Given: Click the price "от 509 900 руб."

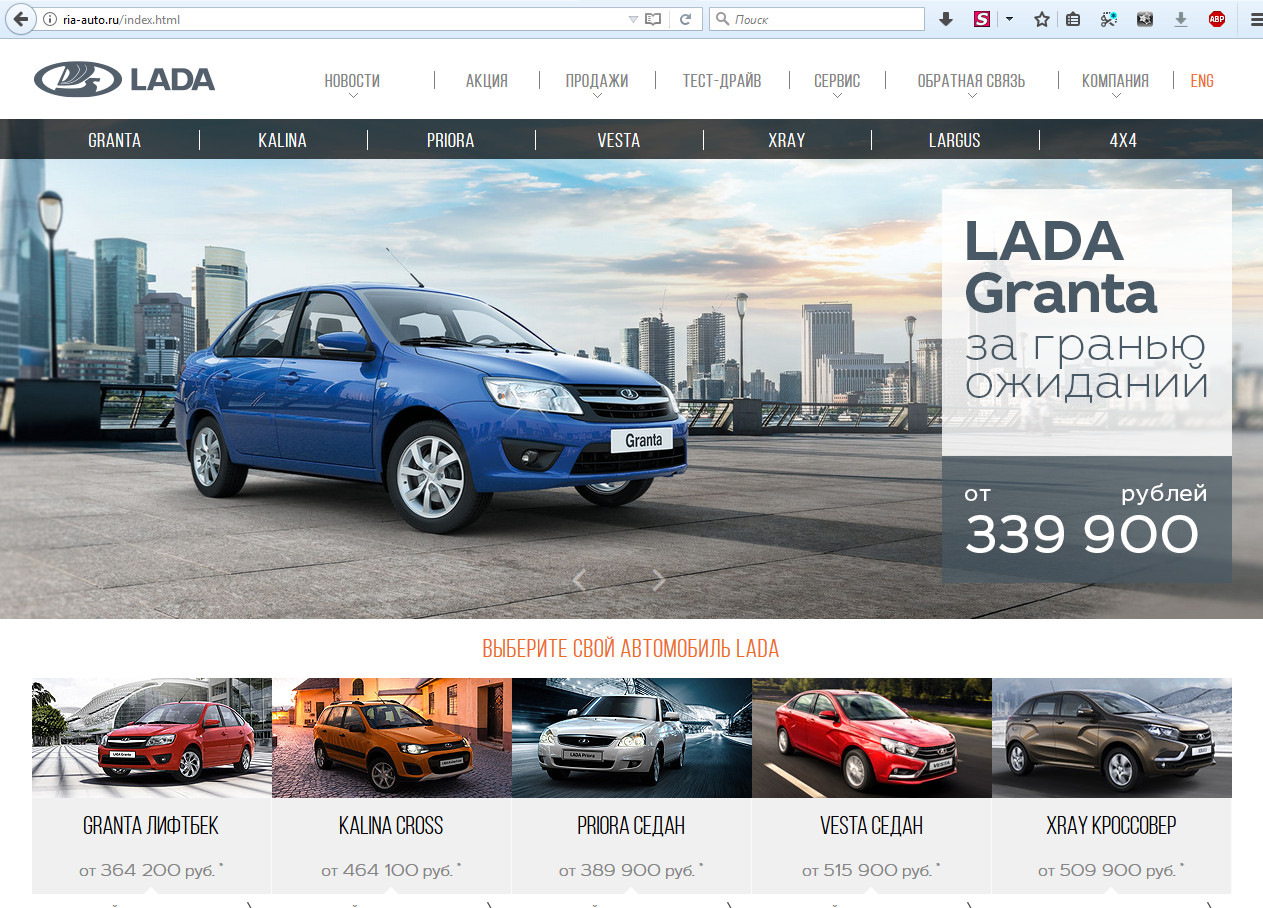Looking at the screenshot, I should click(1107, 871).
